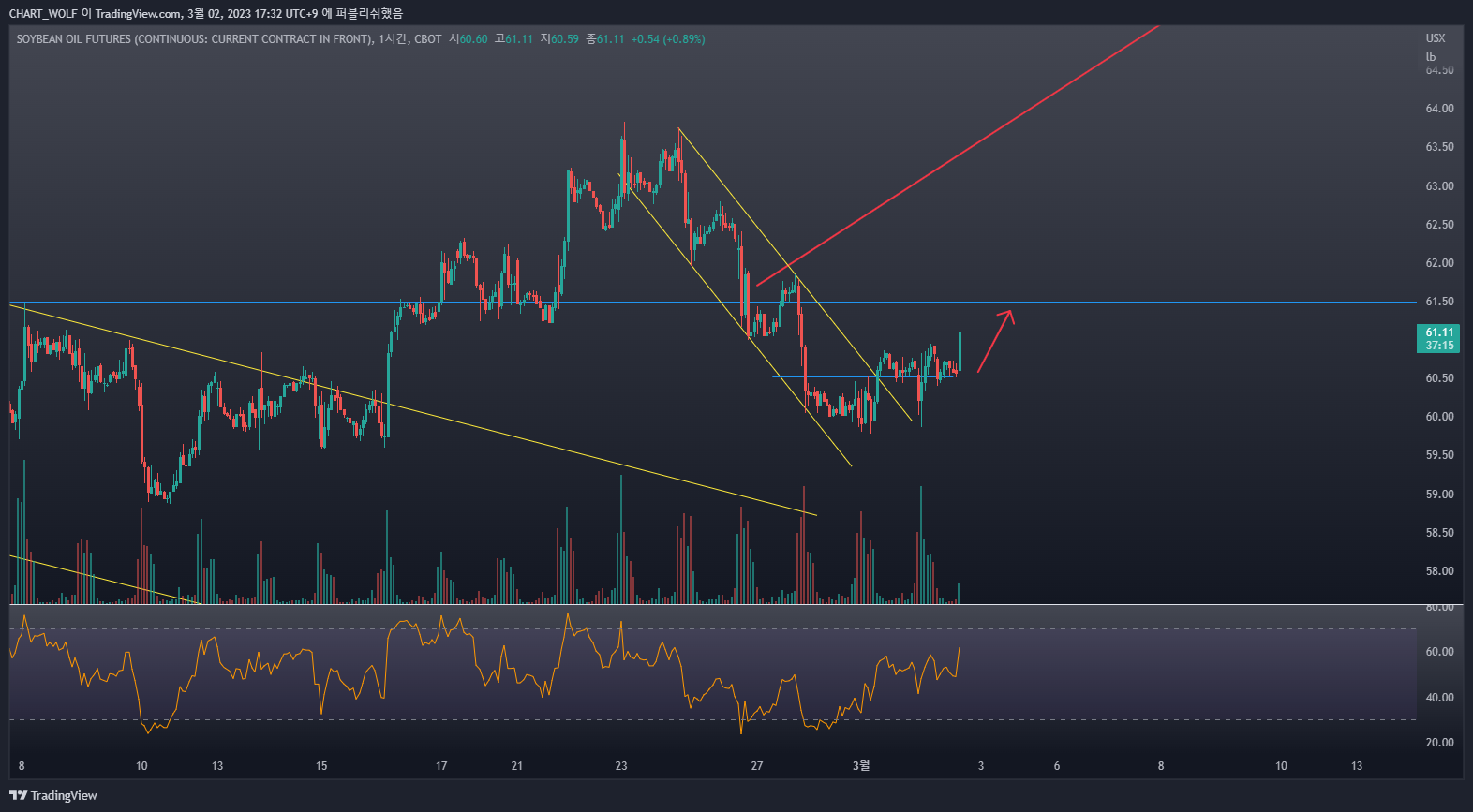Click the 21 date label on time axis

click(x=517, y=766)
